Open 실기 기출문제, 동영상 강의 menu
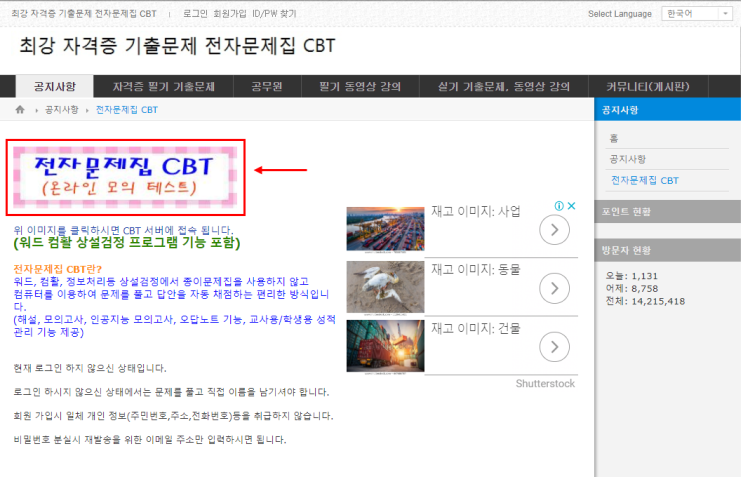Screen dimensions: 743x477 (x=504, y=87)
